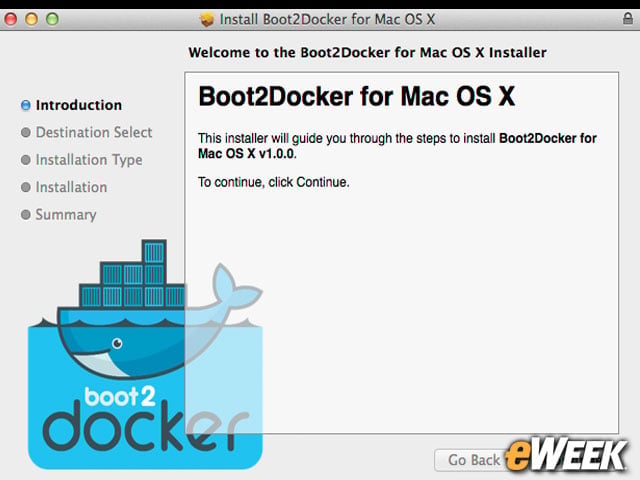Viewport: 640px width, 480px height.
Task: Select the Installation Type step
Action: coord(89,160)
